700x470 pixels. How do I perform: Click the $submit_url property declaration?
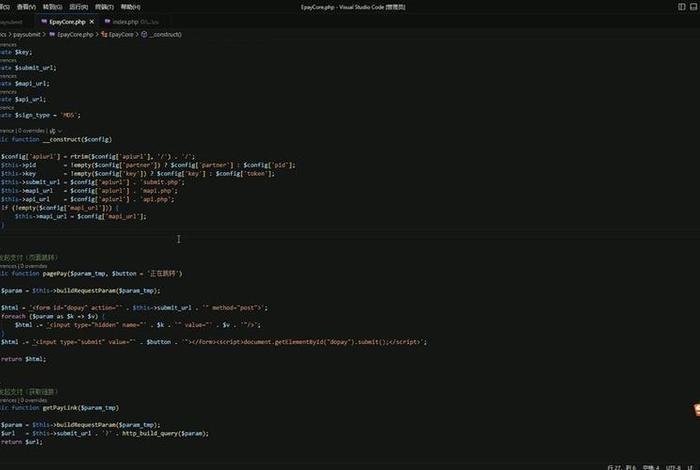point(35,68)
